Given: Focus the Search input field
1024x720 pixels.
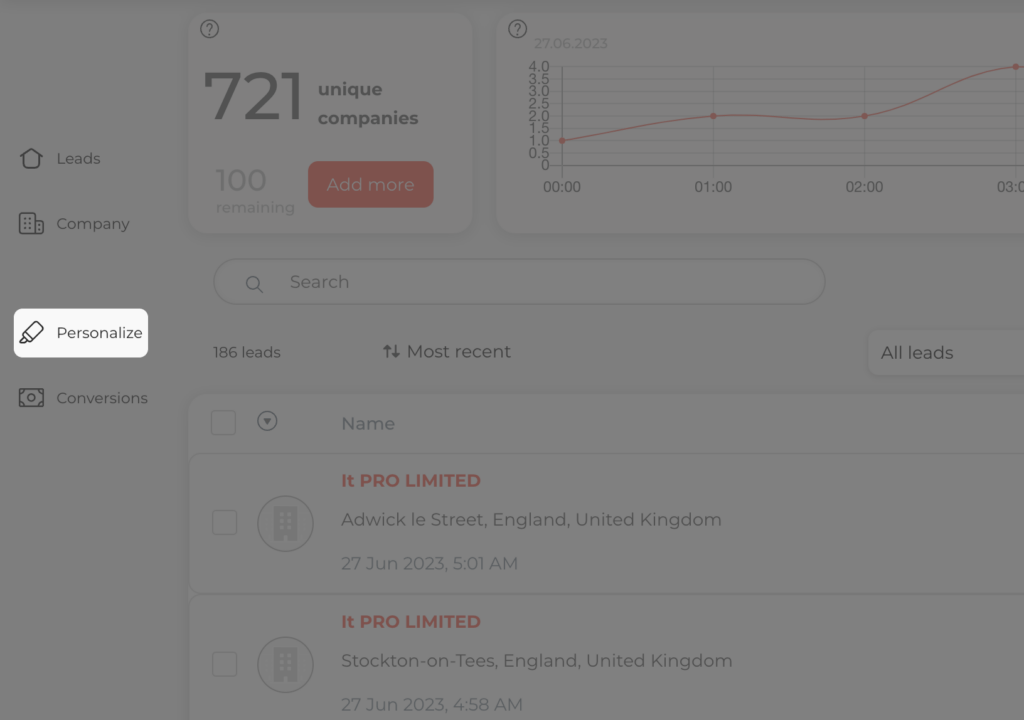Looking at the screenshot, I should point(519,282).
